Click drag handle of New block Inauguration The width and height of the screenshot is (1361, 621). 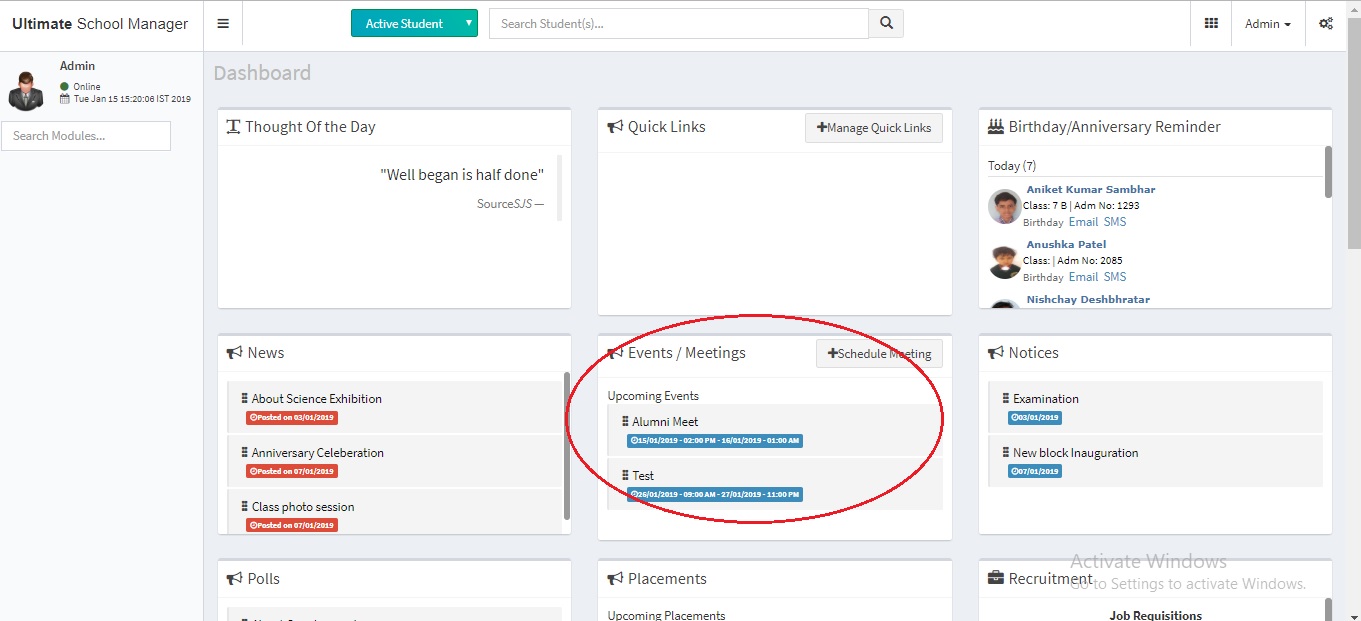[x=1006, y=452]
